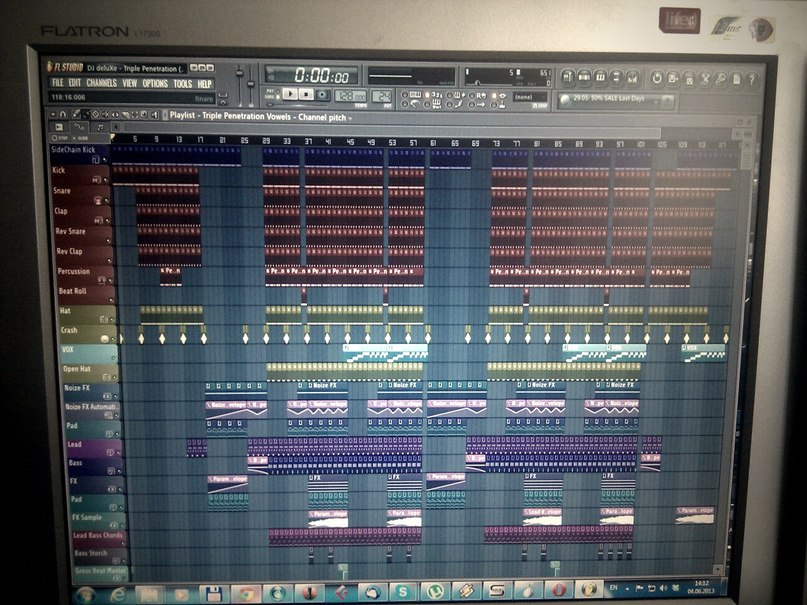Open the news panel 50% SALE Last Days
The height and width of the screenshot is (605, 807).
[616, 101]
